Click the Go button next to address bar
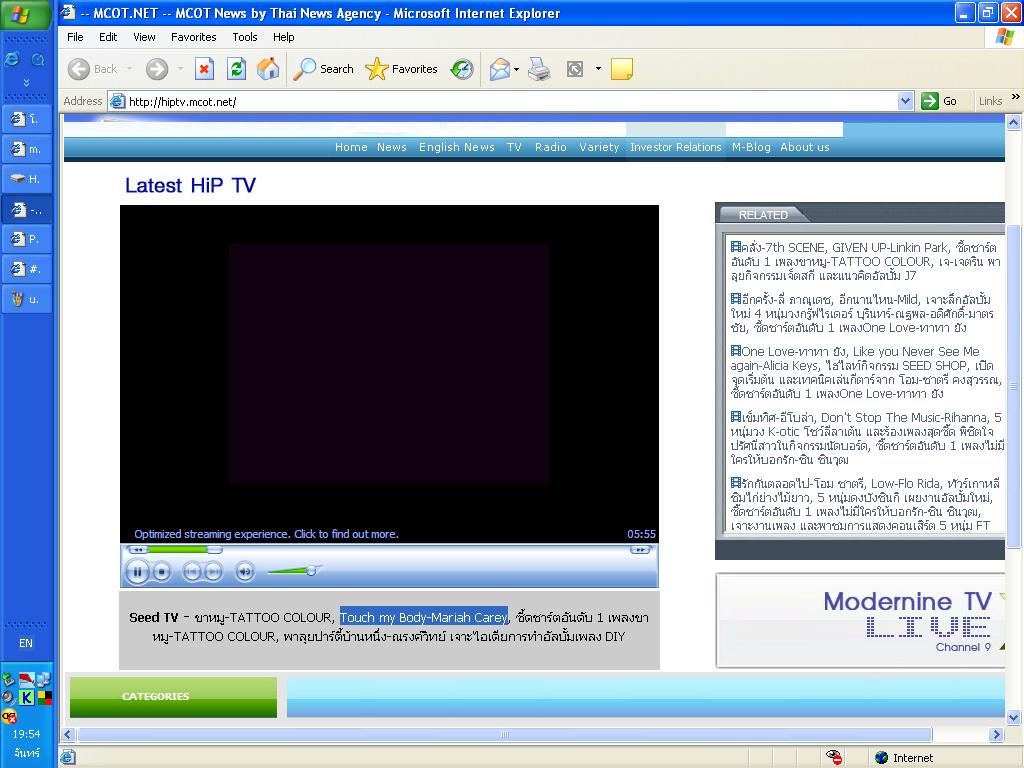This screenshot has width=1024, height=768. click(x=939, y=101)
